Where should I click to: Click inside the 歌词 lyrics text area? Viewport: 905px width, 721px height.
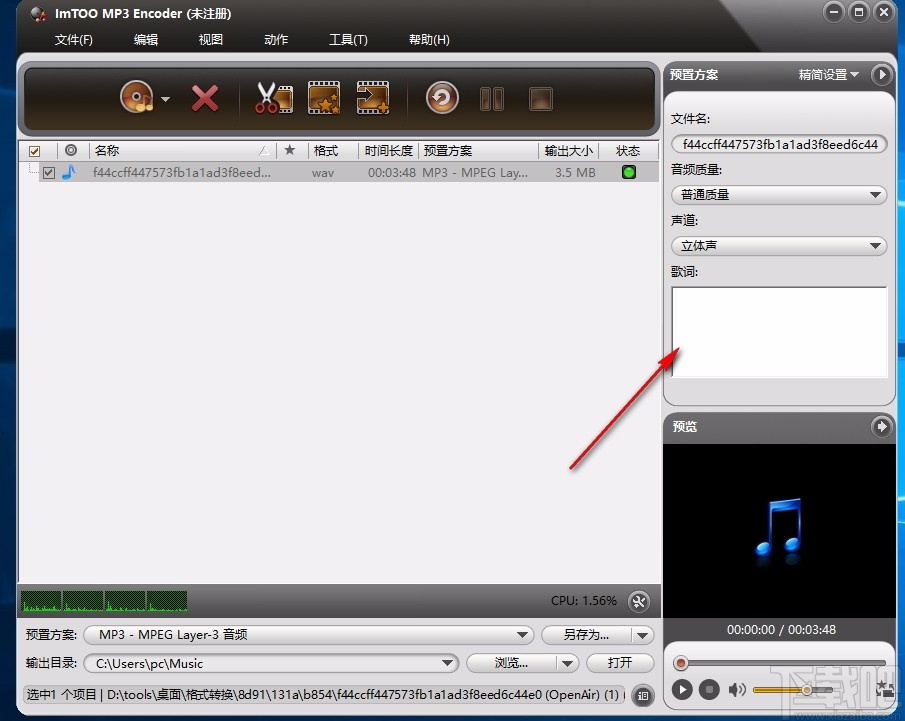coord(778,330)
